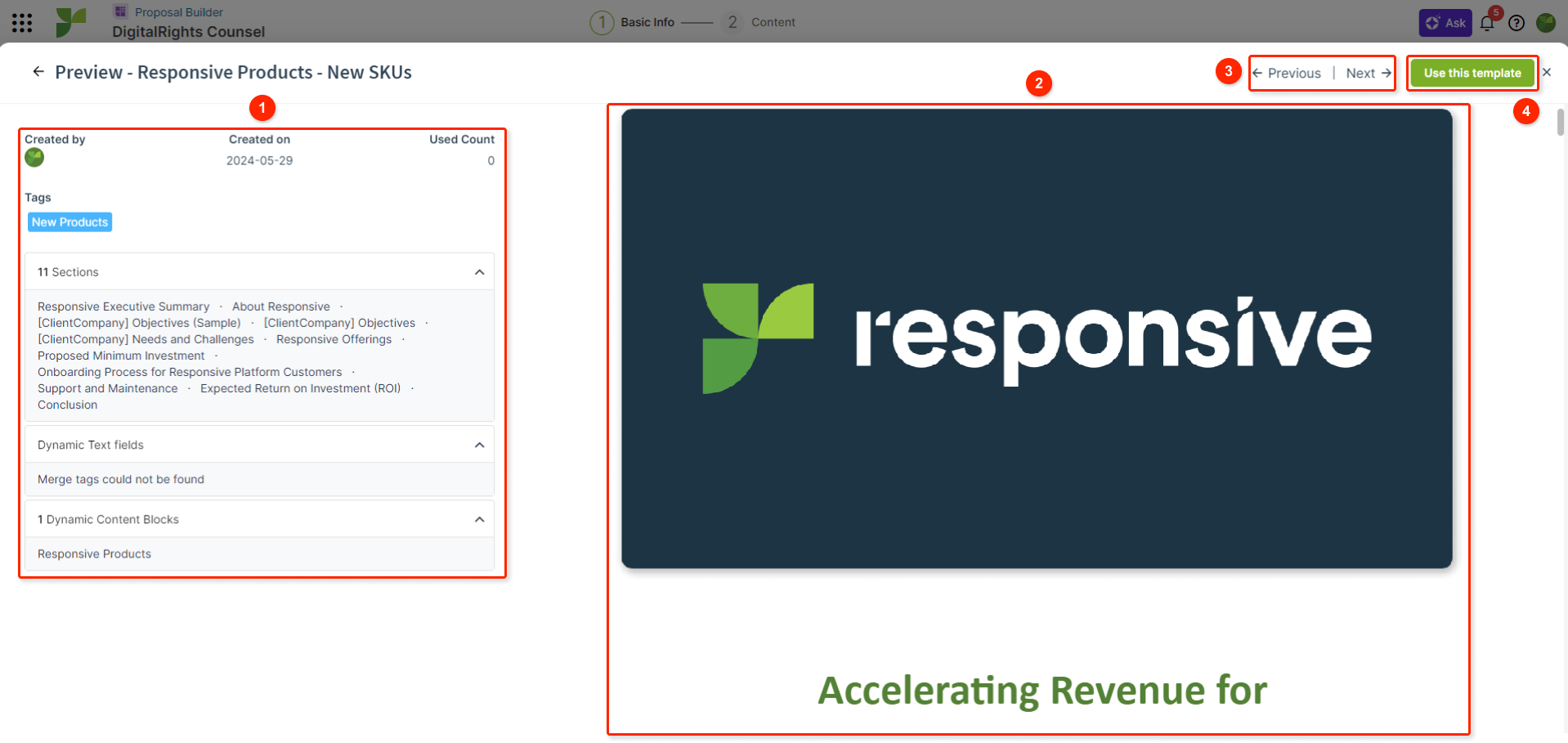
Task: Click Proposal Builder breadcrumb label
Action: point(179,12)
